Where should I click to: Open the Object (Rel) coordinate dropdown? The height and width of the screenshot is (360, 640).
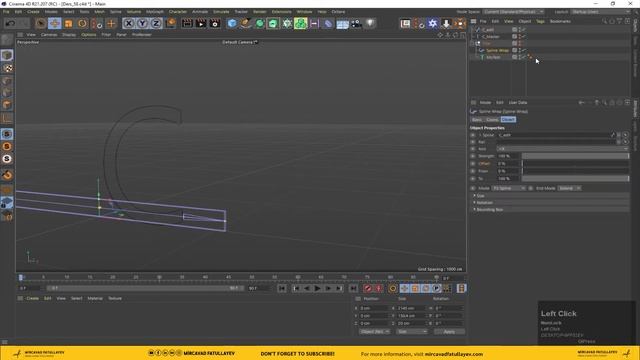tap(375, 332)
